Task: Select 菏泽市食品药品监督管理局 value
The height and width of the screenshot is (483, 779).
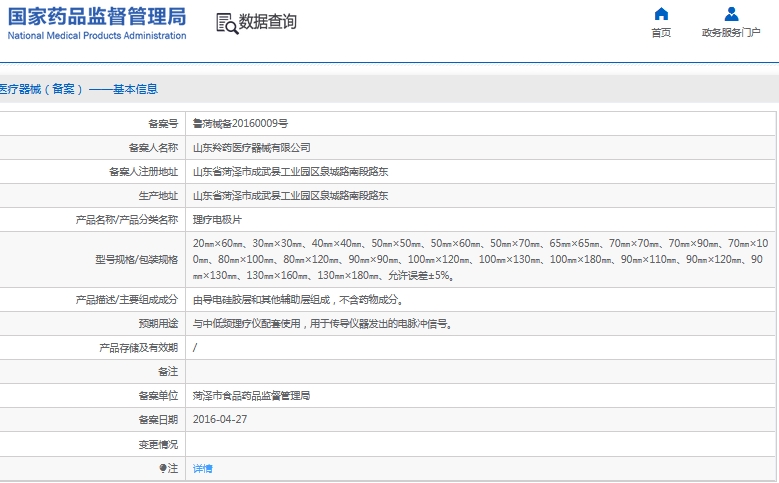Action: tap(251, 396)
